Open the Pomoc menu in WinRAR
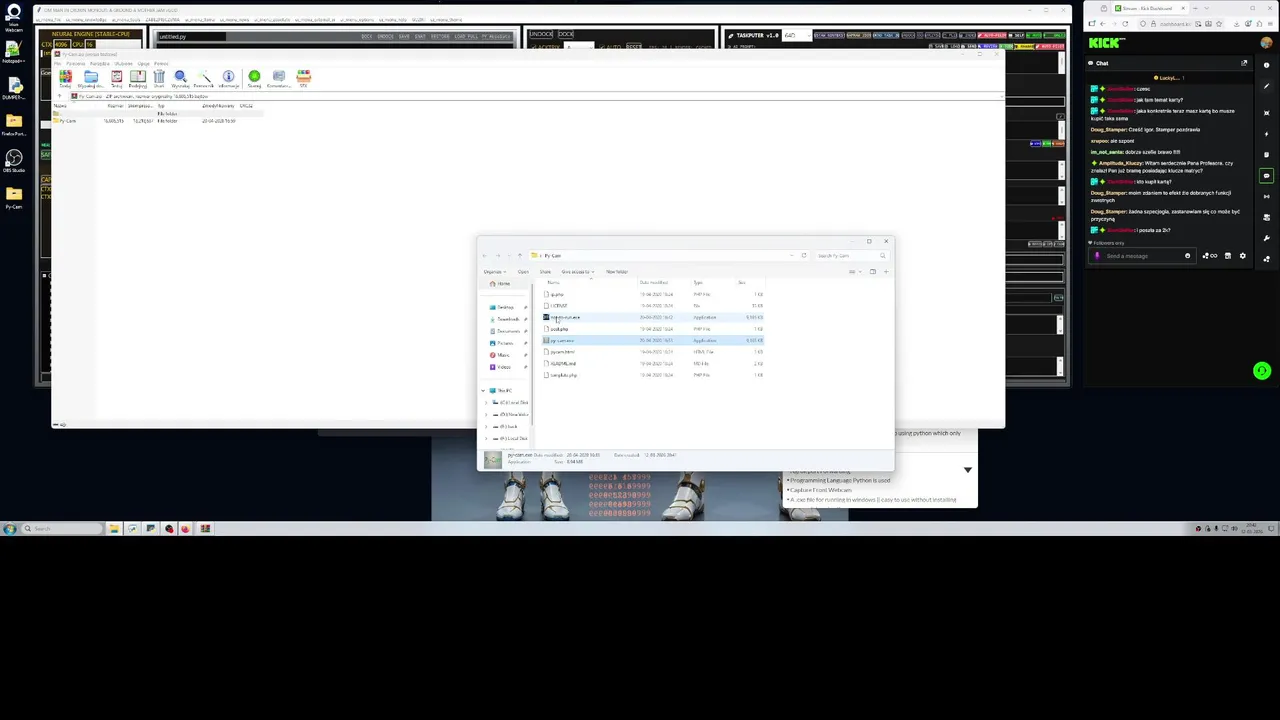The height and width of the screenshot is (720, 1280). (161, 64)
